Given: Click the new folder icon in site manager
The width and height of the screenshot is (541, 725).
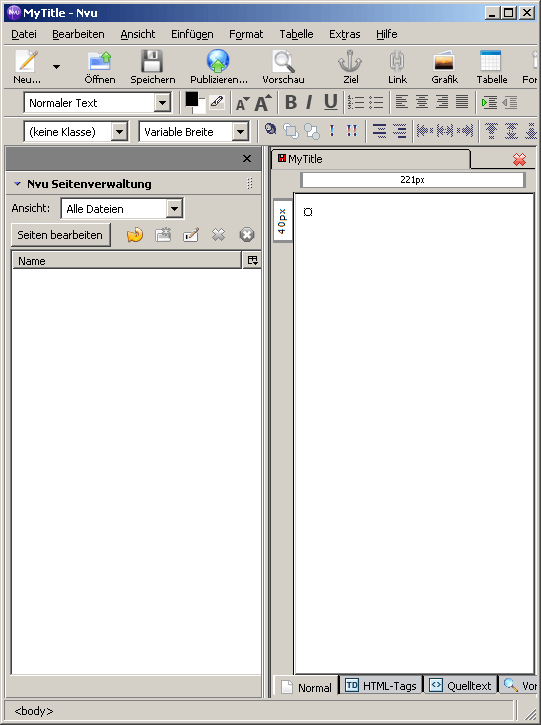Looking at the screenshot, I should point(163,235).
